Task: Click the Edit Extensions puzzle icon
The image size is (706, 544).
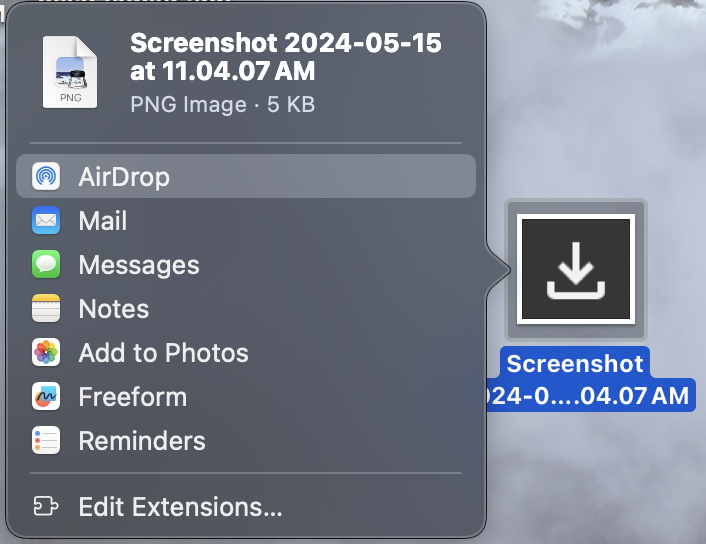Action: [46, 507]
